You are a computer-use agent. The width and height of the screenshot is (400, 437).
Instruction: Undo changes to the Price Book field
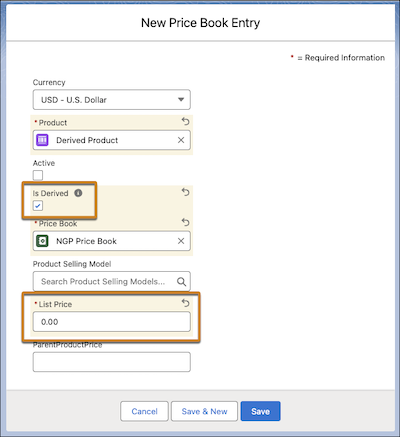point(186,222)
